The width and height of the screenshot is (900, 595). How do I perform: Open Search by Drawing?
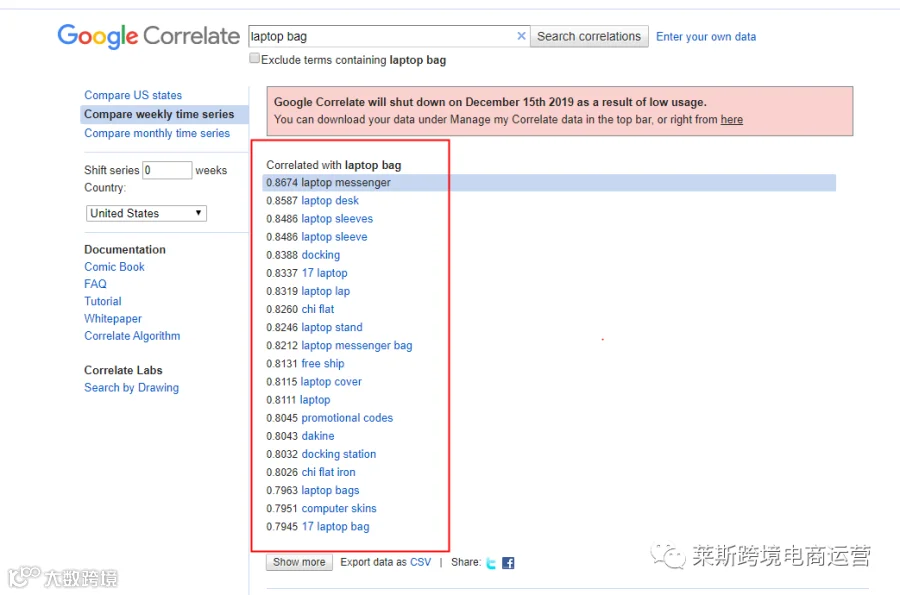[x=131, y=388]
